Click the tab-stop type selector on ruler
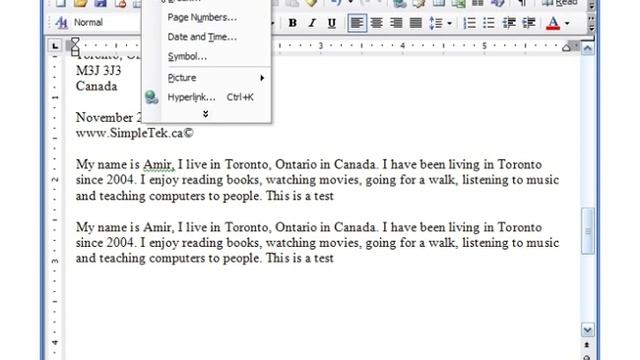 (x=55, y=46)
